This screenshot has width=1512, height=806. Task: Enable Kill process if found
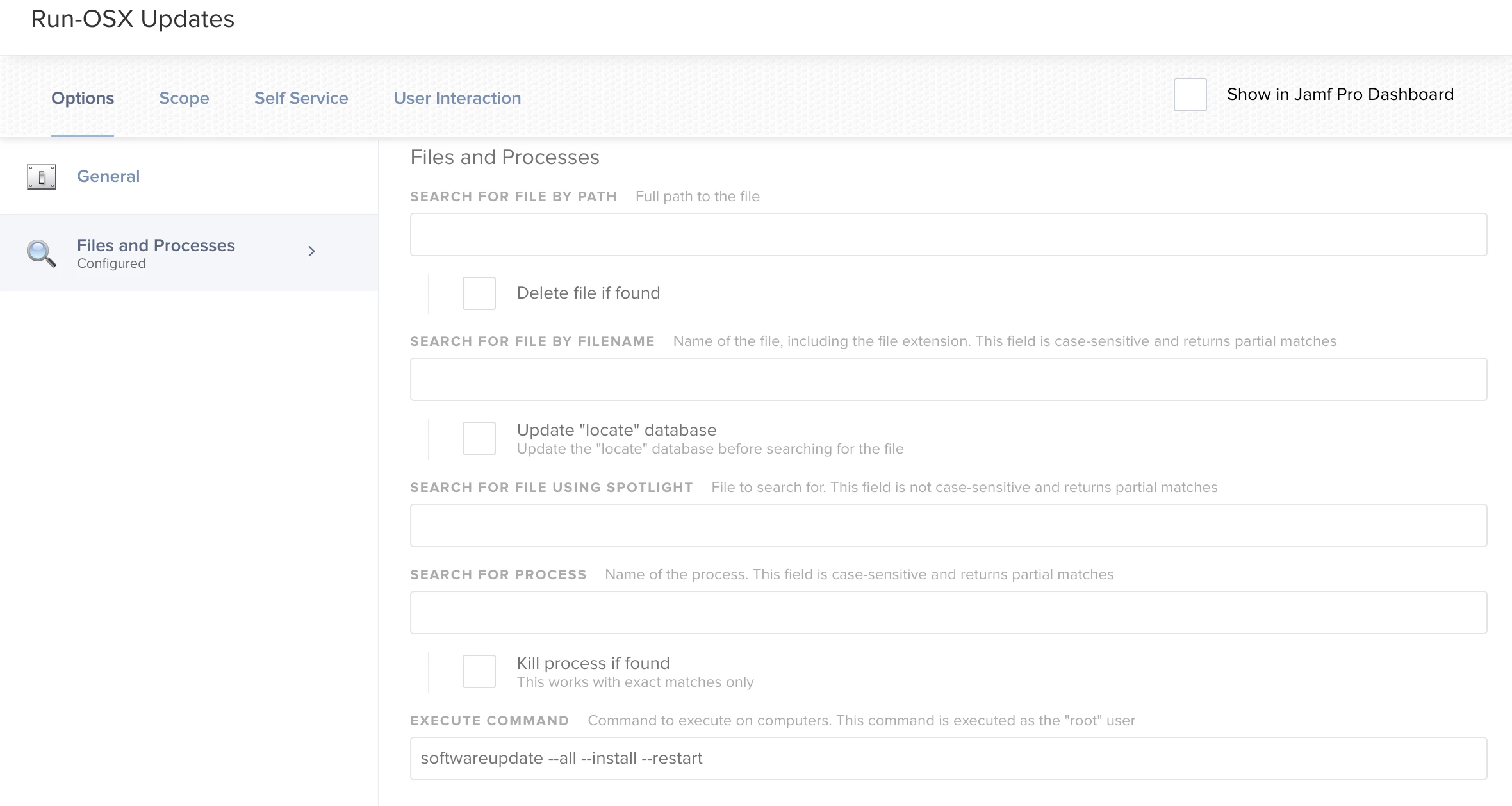[479, 671]
